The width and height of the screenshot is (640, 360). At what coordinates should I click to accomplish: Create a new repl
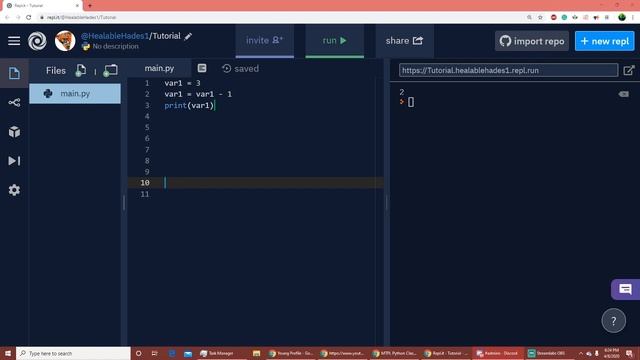coord(604,41)
